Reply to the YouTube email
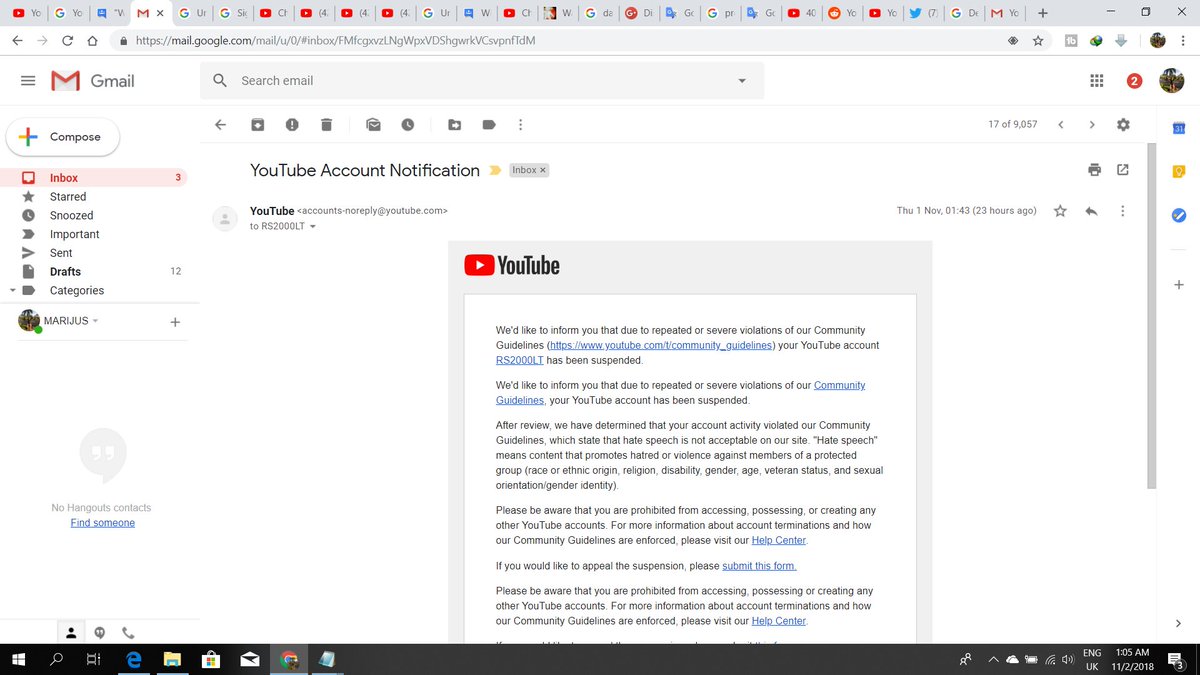 tap(1091, 211)
